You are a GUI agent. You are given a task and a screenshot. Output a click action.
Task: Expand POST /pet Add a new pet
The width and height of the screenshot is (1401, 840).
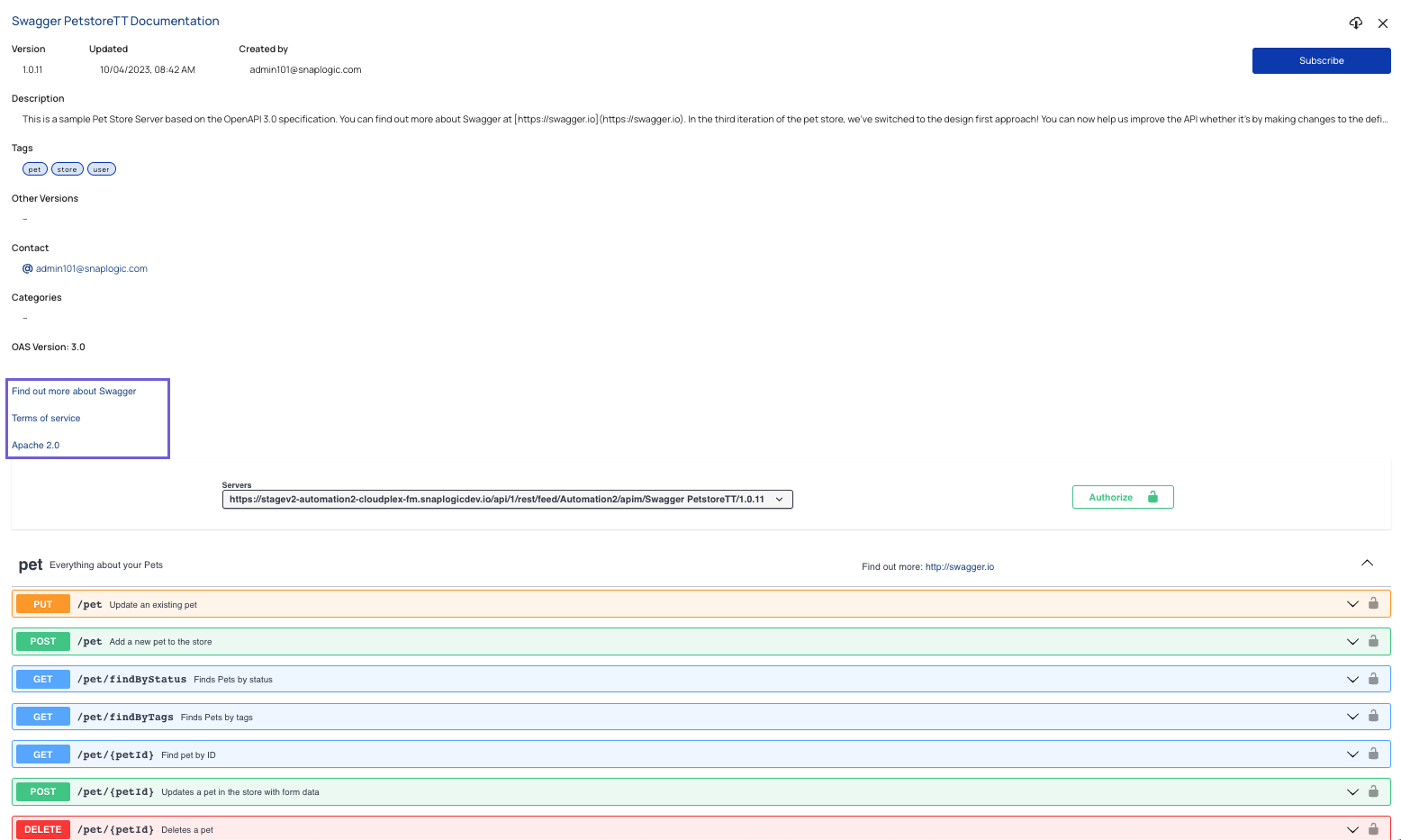1352,642
